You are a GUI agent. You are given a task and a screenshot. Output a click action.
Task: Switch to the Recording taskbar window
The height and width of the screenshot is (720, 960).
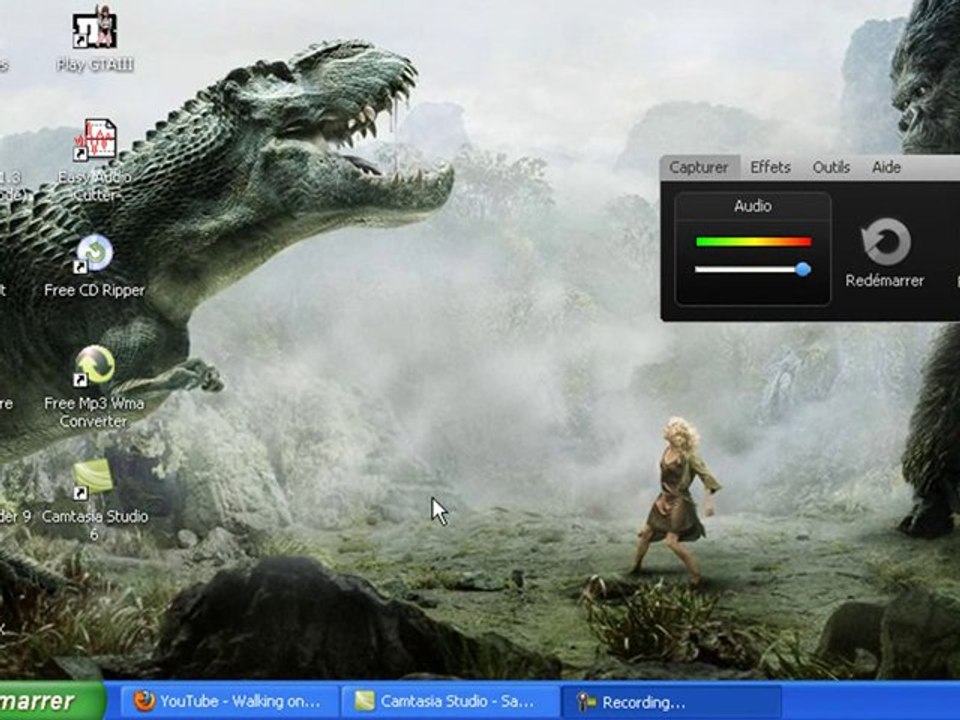click(672, 702)
